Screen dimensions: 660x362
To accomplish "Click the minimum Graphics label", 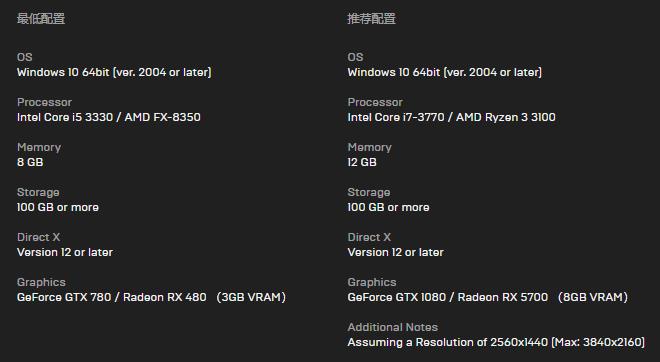I will coord(41,282).
